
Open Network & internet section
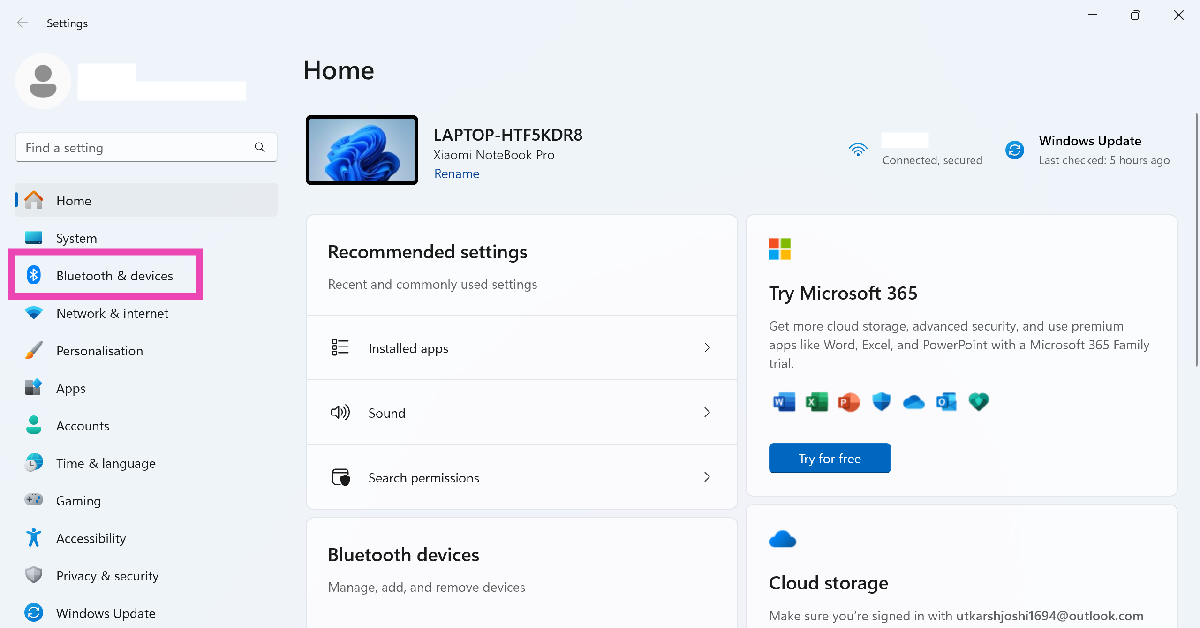(x=112, y=313)
